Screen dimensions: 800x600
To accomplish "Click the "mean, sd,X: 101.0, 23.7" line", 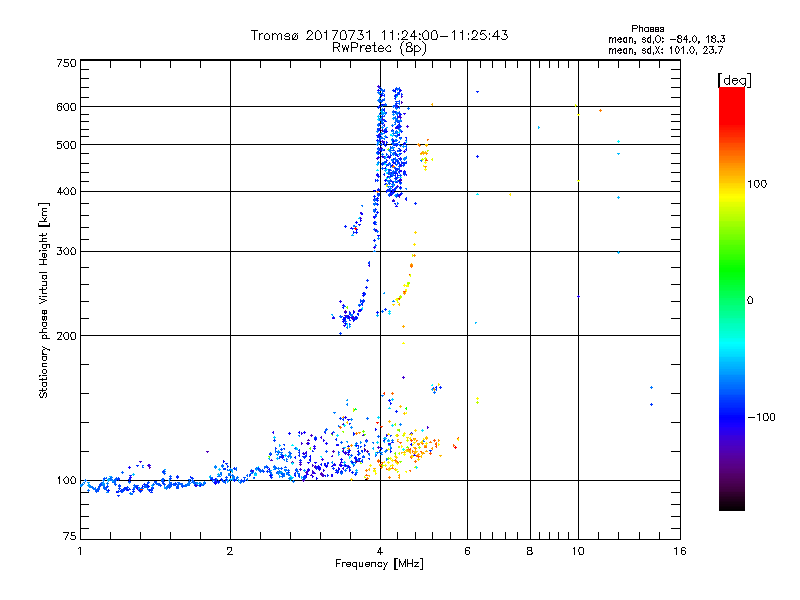I will tap(665, 50).
